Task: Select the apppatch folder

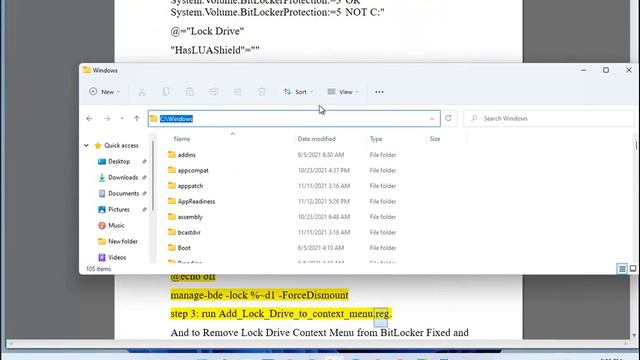Action: (x=190, y=186)
